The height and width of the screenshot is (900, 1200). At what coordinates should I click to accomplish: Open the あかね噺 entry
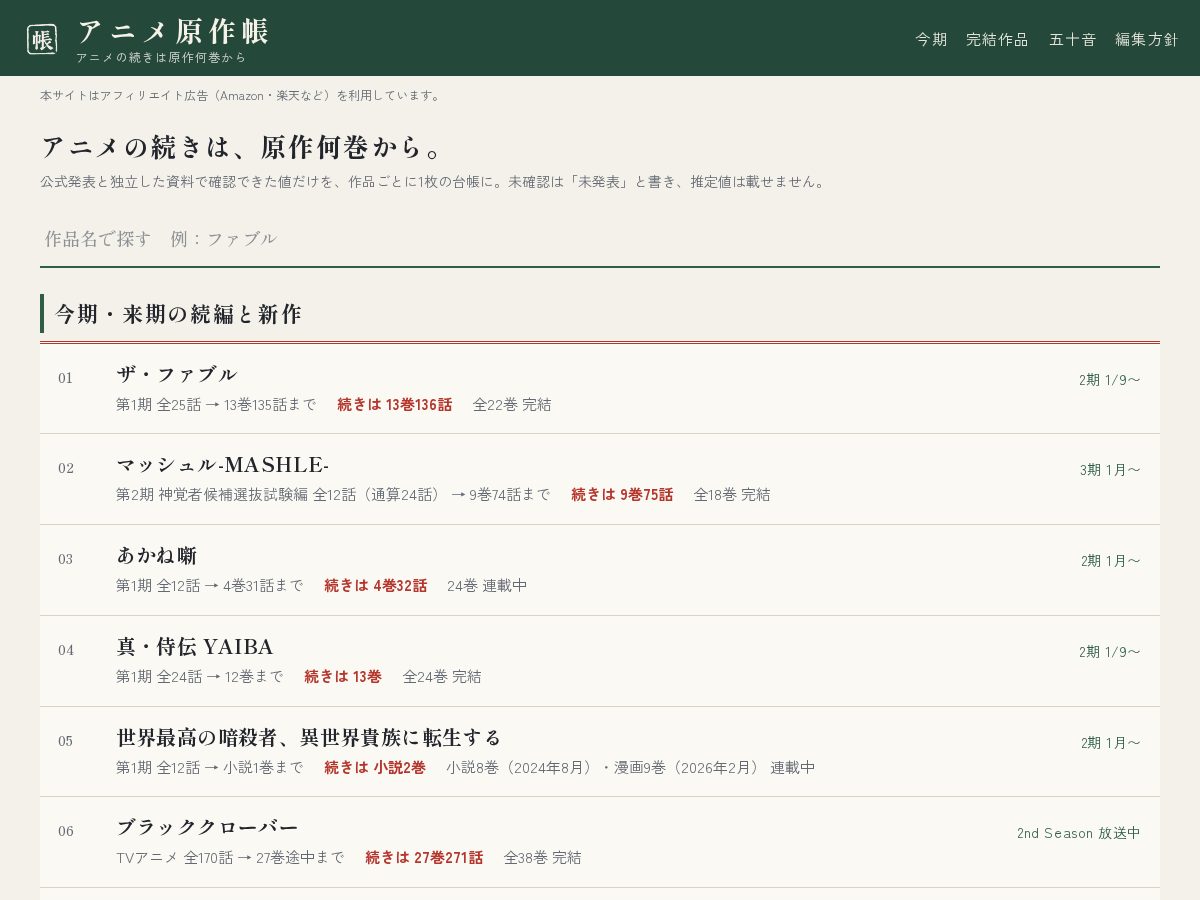click(600, 570)
